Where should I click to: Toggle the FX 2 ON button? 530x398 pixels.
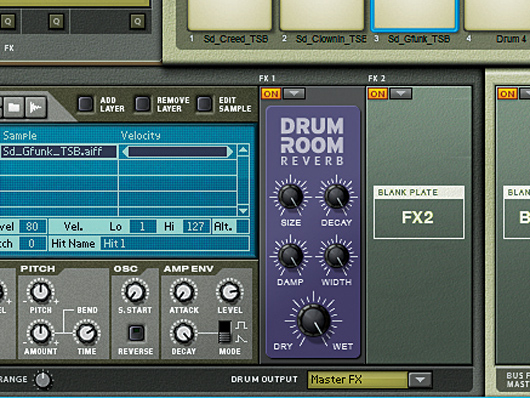(378, 94)
